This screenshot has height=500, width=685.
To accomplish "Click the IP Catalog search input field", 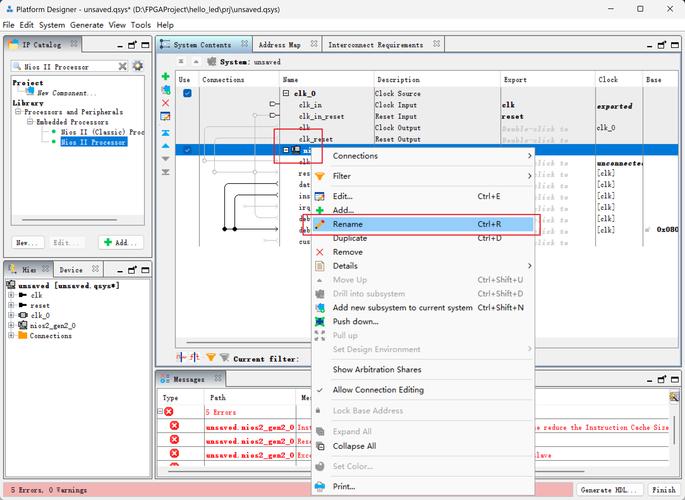I will [x=70, y=66].
